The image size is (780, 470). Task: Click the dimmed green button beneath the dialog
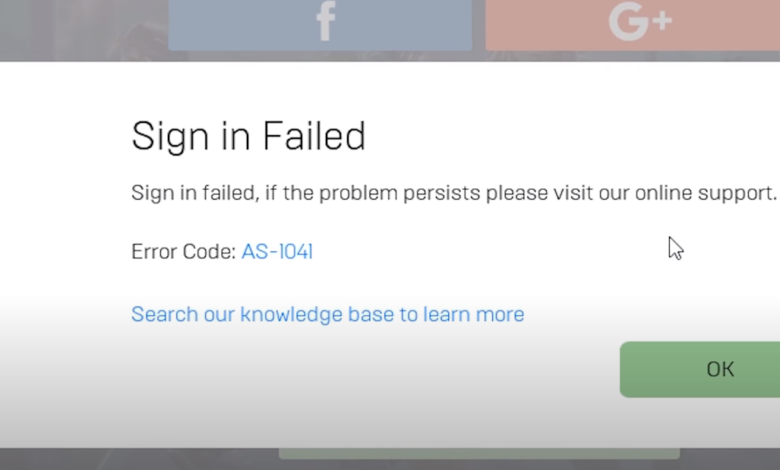tap(478, 453)
